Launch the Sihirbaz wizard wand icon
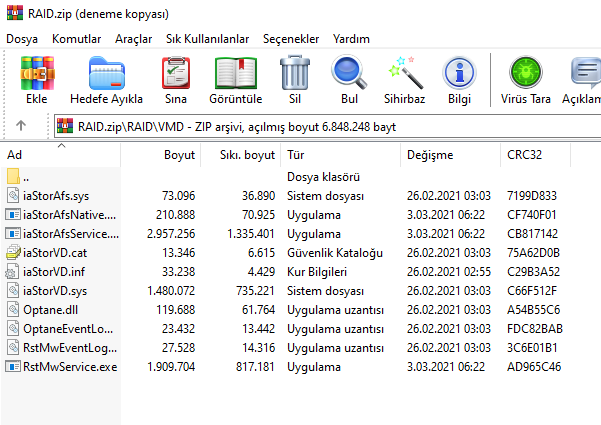The width and height of the screenshot is (601, 425). click(x=406, y=72)
